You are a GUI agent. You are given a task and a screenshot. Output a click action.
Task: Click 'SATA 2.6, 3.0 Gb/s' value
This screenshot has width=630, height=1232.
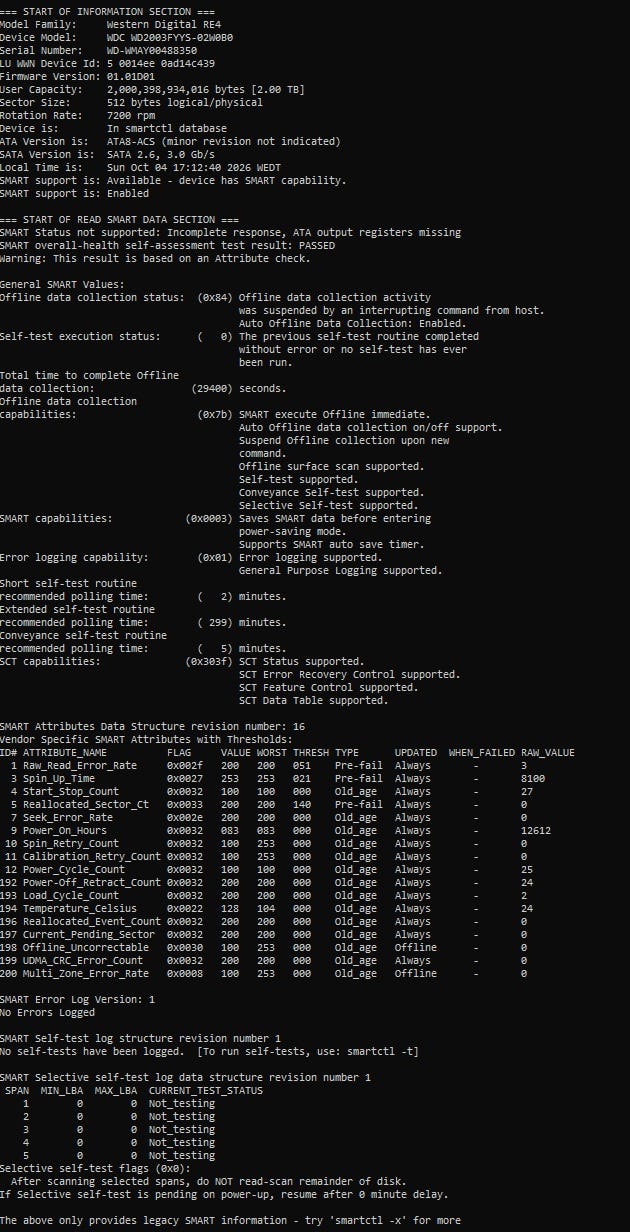[x=160, y=154]
